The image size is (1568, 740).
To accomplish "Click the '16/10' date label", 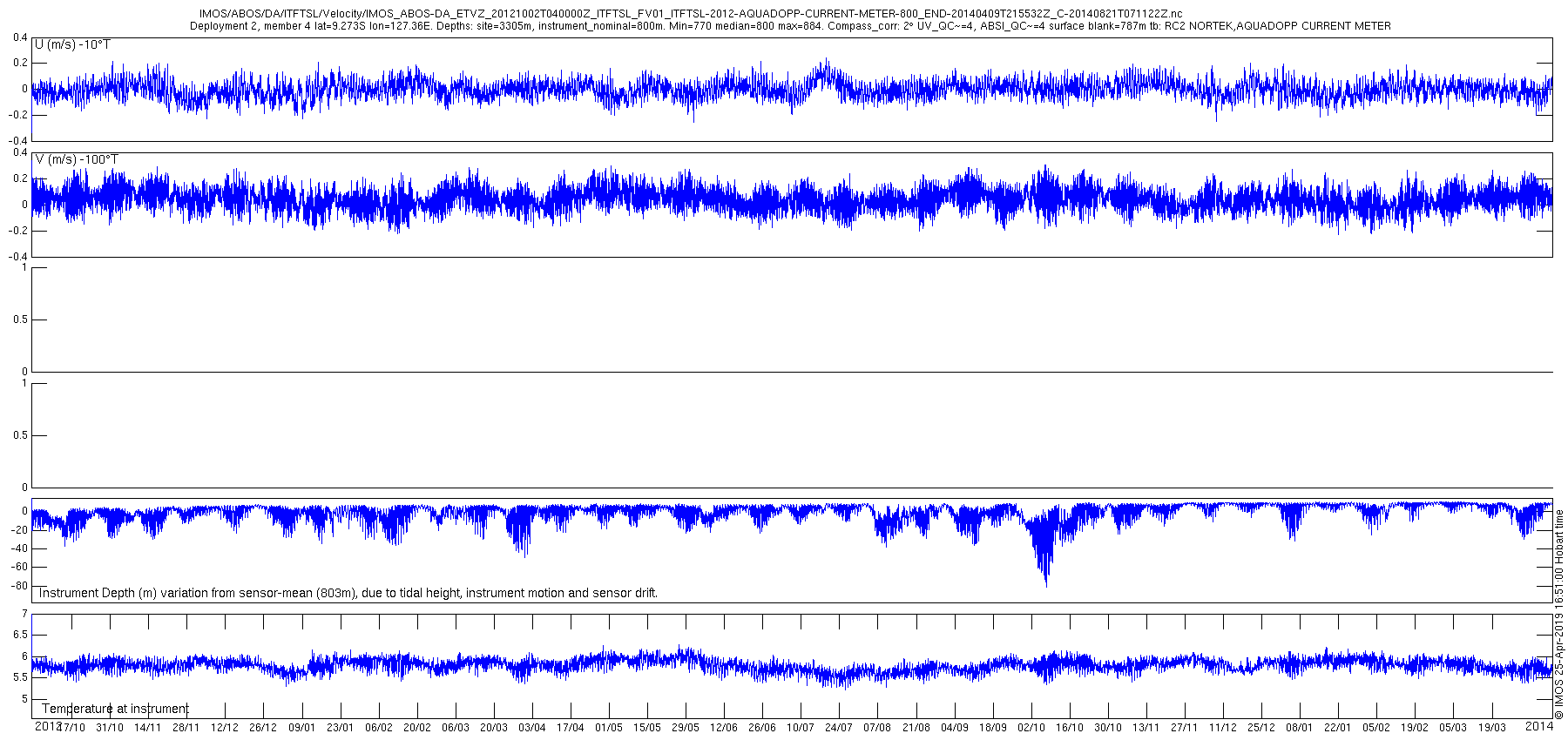I will [1069, 728].
